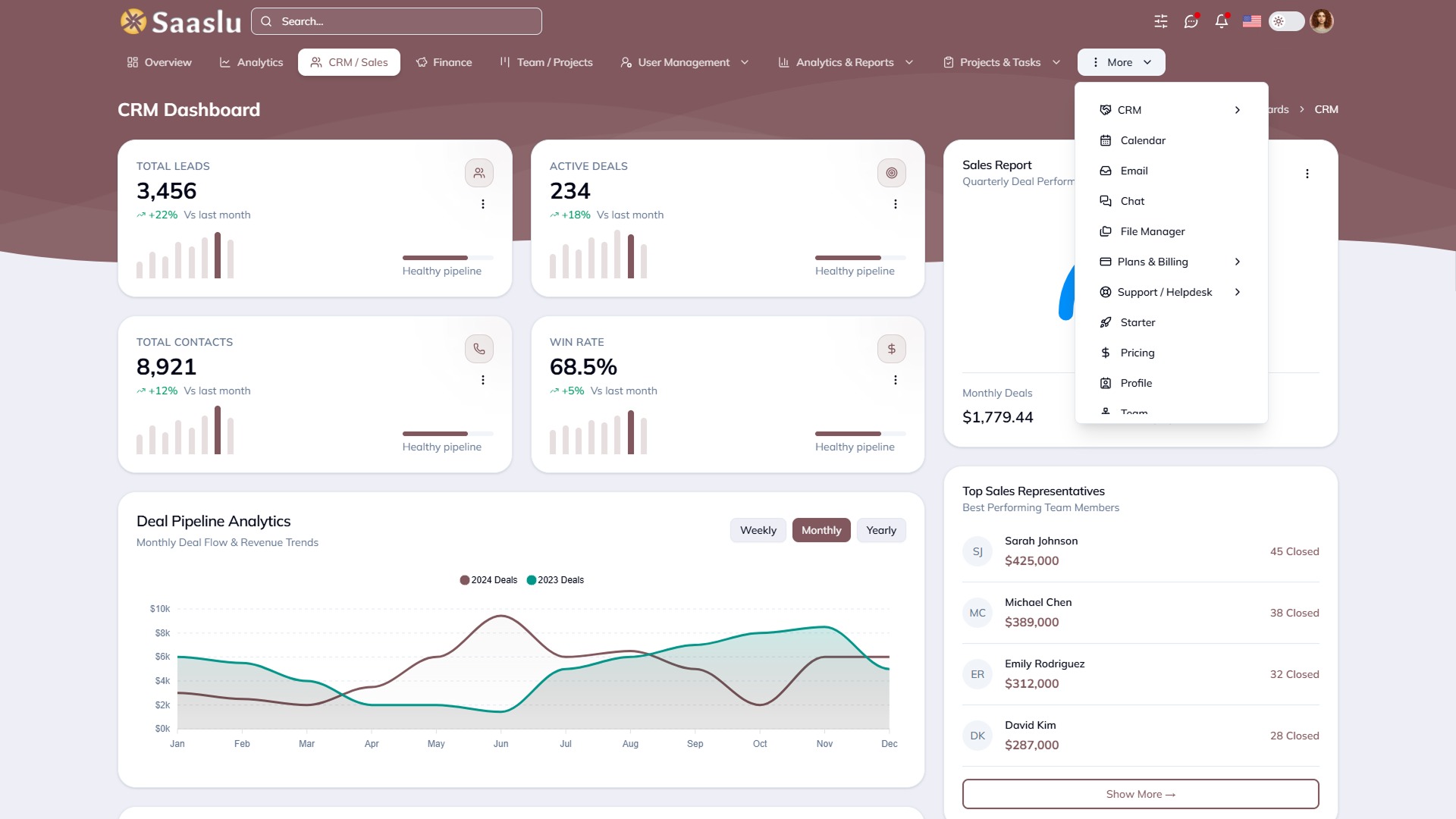This screenshot has height=819, width=1456.
Task: Click the Total Contacts phone icon
Action: pos(479,349)
